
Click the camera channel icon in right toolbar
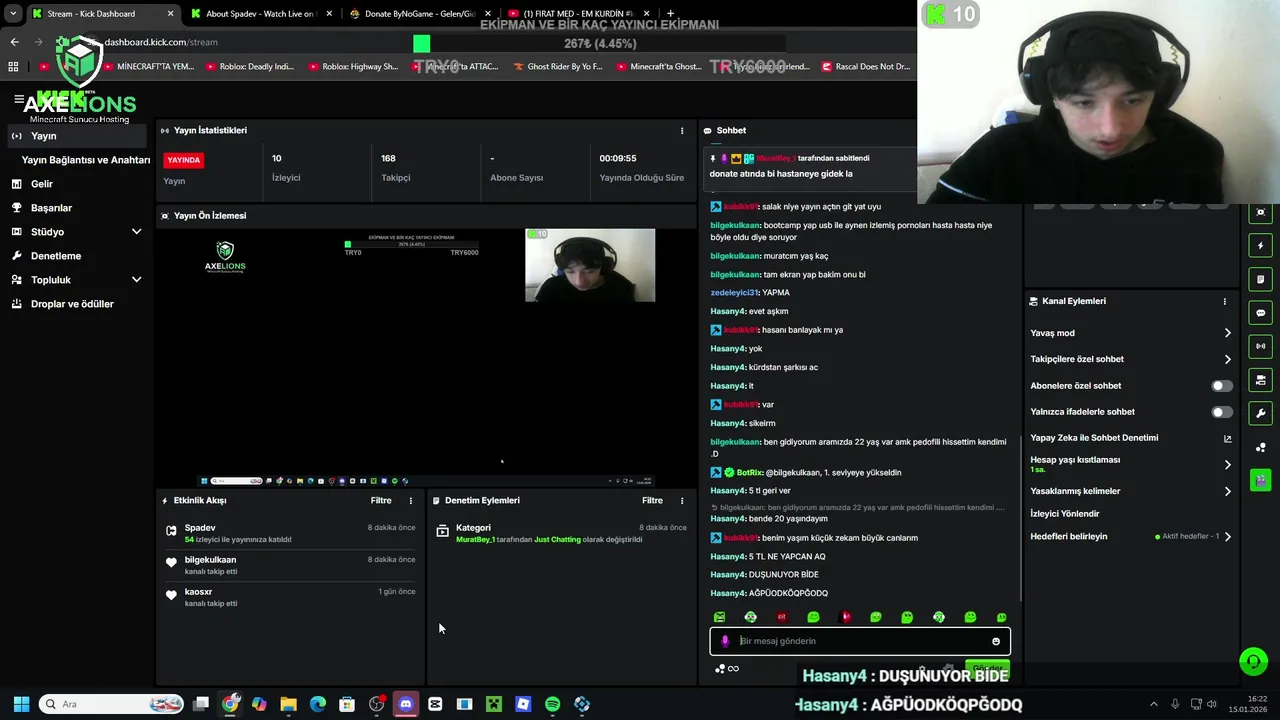(x=1260, y=380)
